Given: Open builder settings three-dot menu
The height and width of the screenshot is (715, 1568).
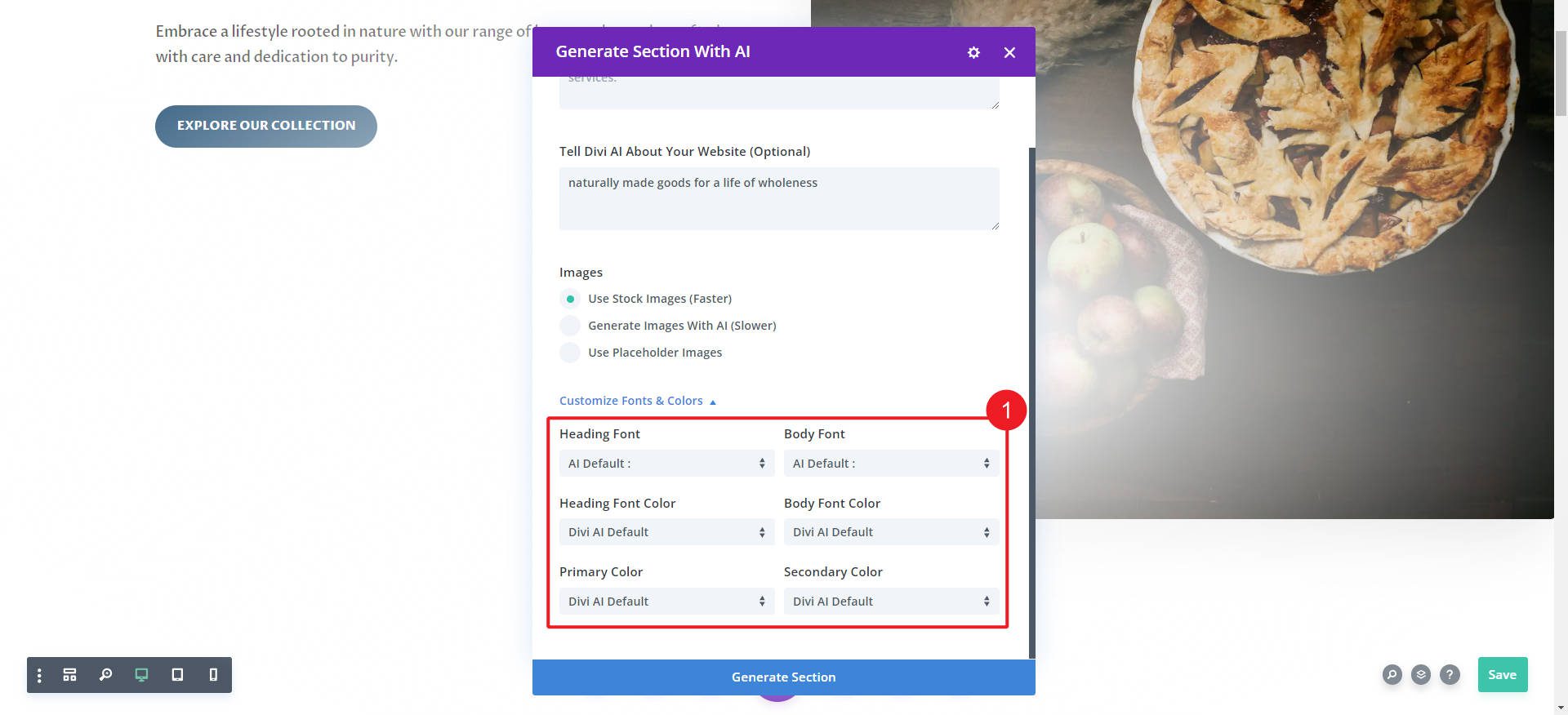Looking at the screenshot, I should click(x=39, y=675).
